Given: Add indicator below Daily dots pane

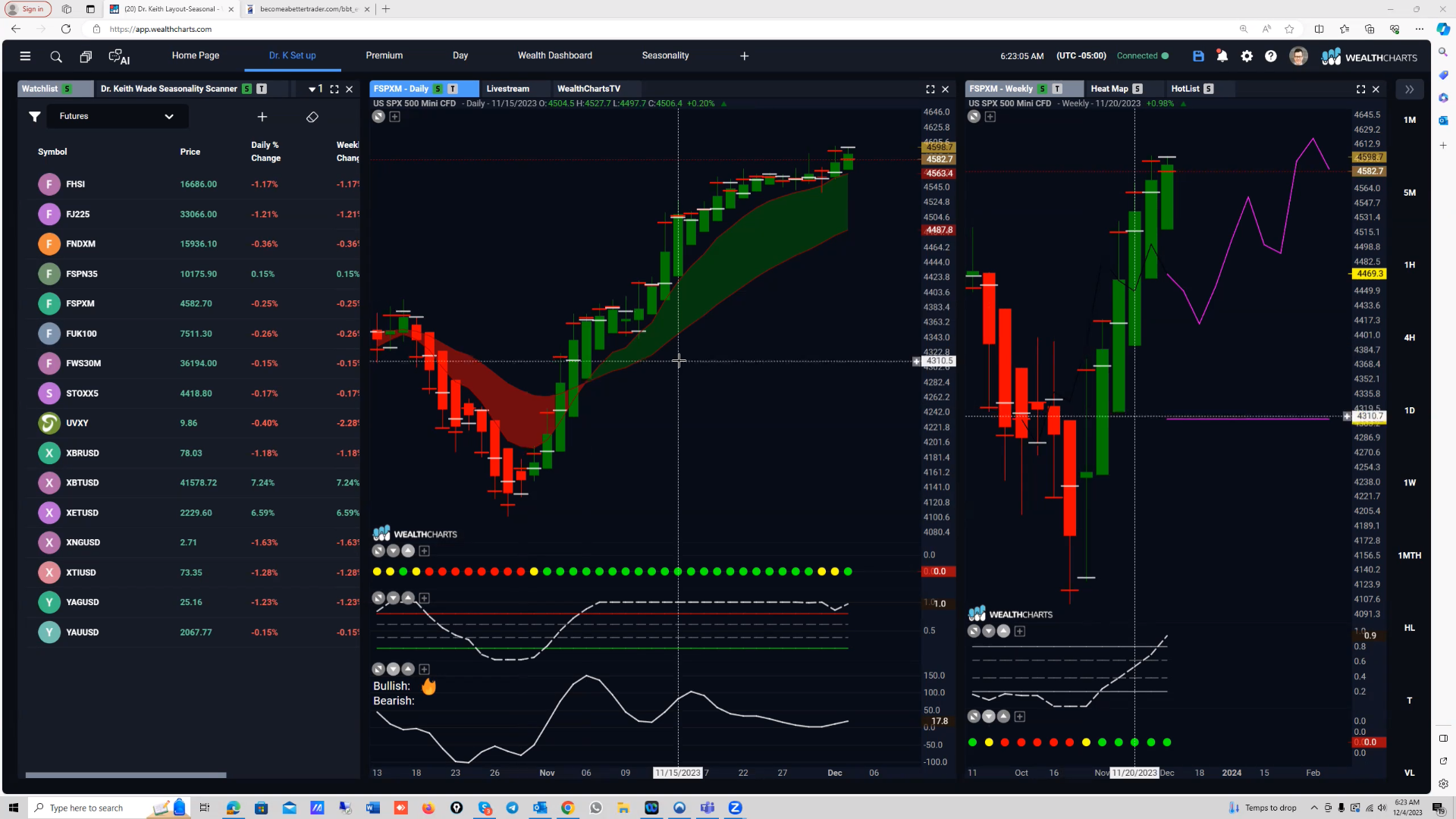Looking at the screenshot, I should (425, 551).
